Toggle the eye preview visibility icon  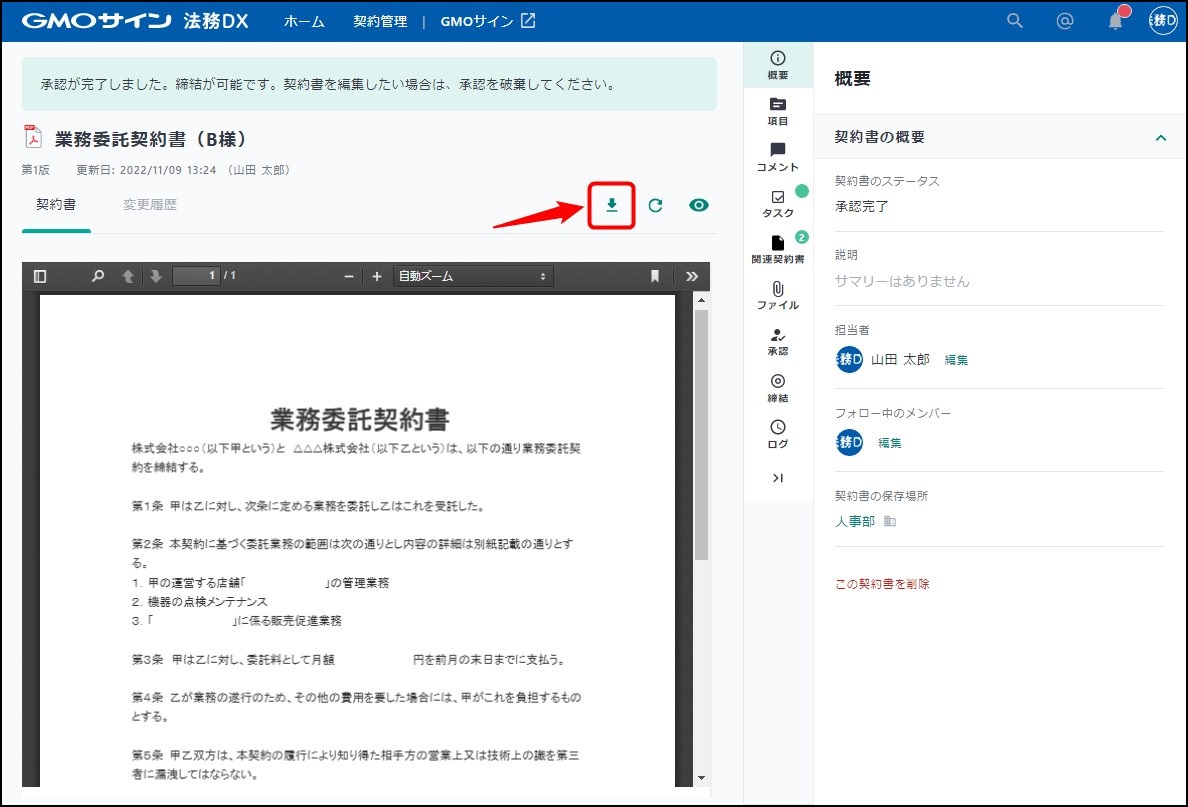[699, 205]
